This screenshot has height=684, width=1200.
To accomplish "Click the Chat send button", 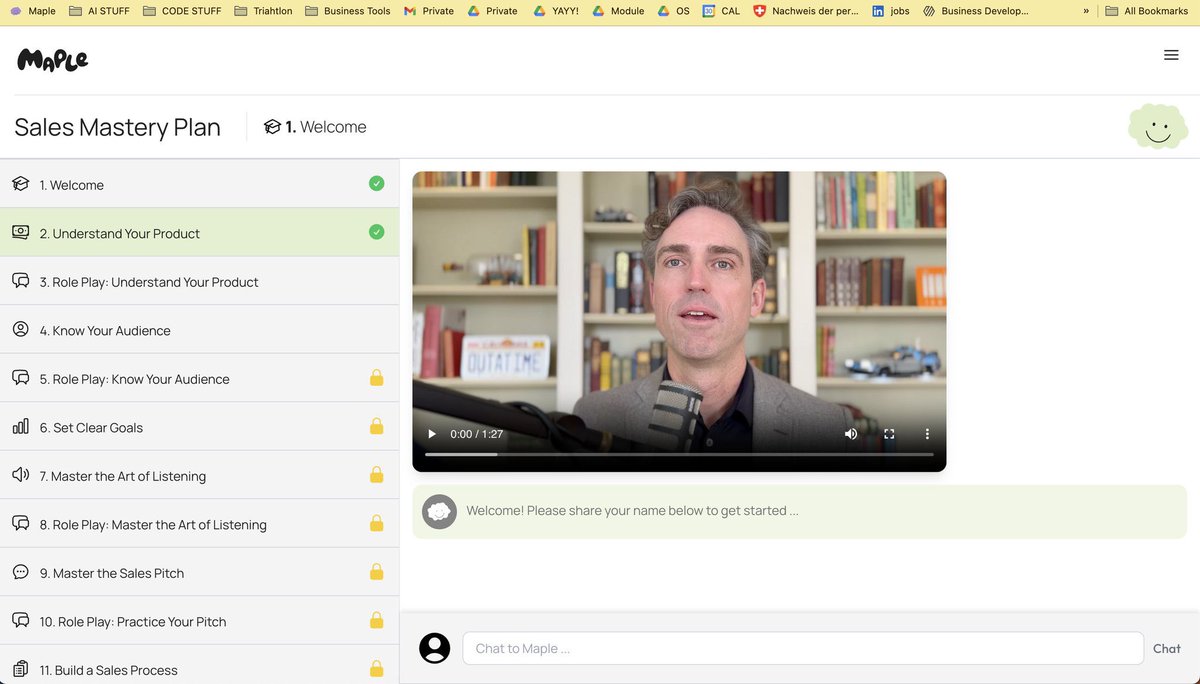I will point(1166,648).
